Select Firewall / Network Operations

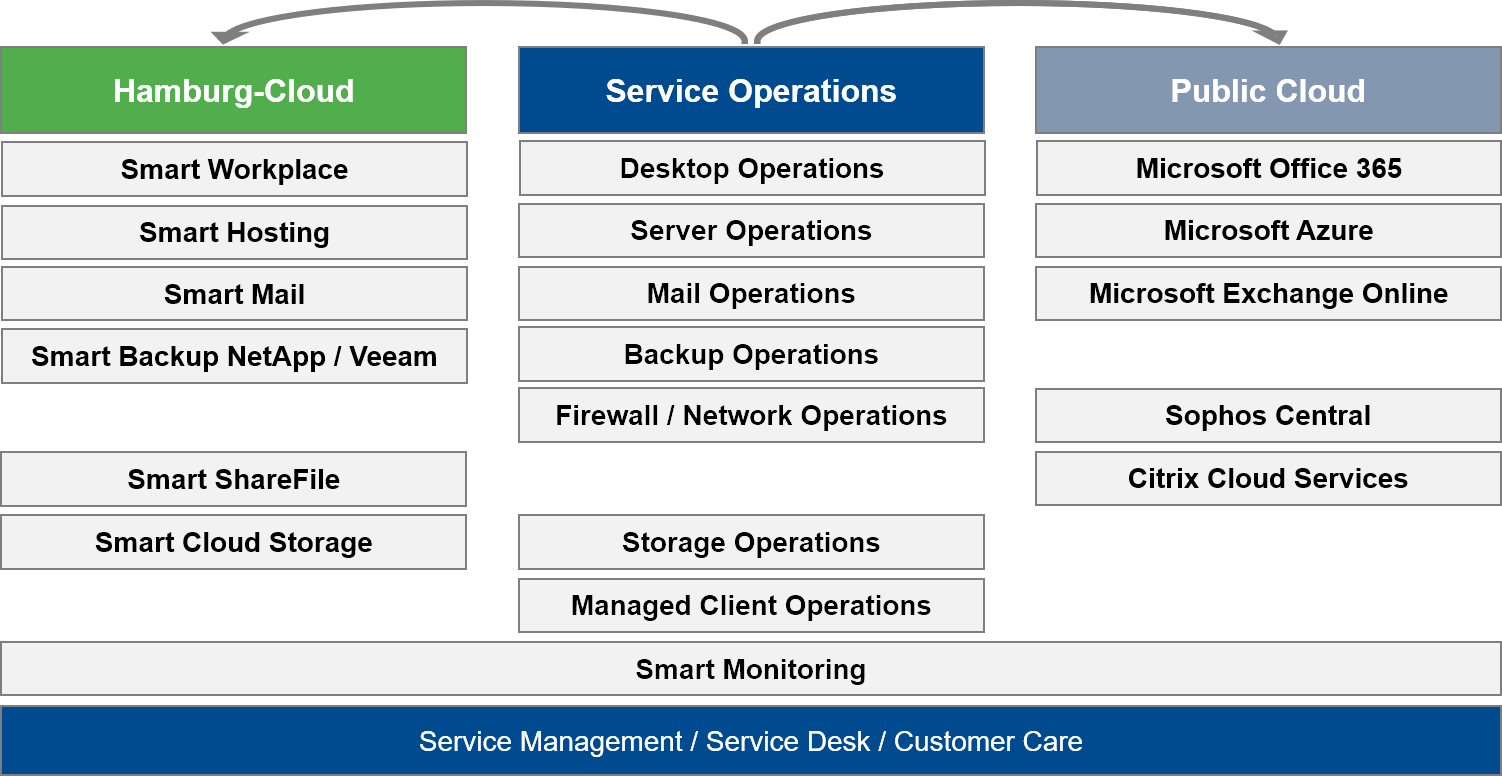click(751, 415)
